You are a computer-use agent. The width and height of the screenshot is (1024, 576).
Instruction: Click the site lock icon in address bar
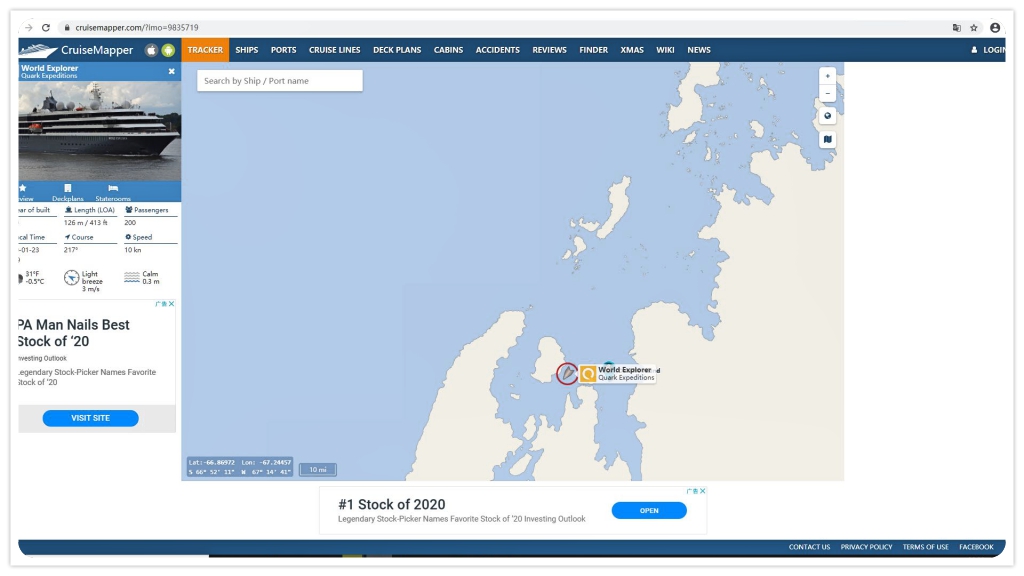point(67,27)
